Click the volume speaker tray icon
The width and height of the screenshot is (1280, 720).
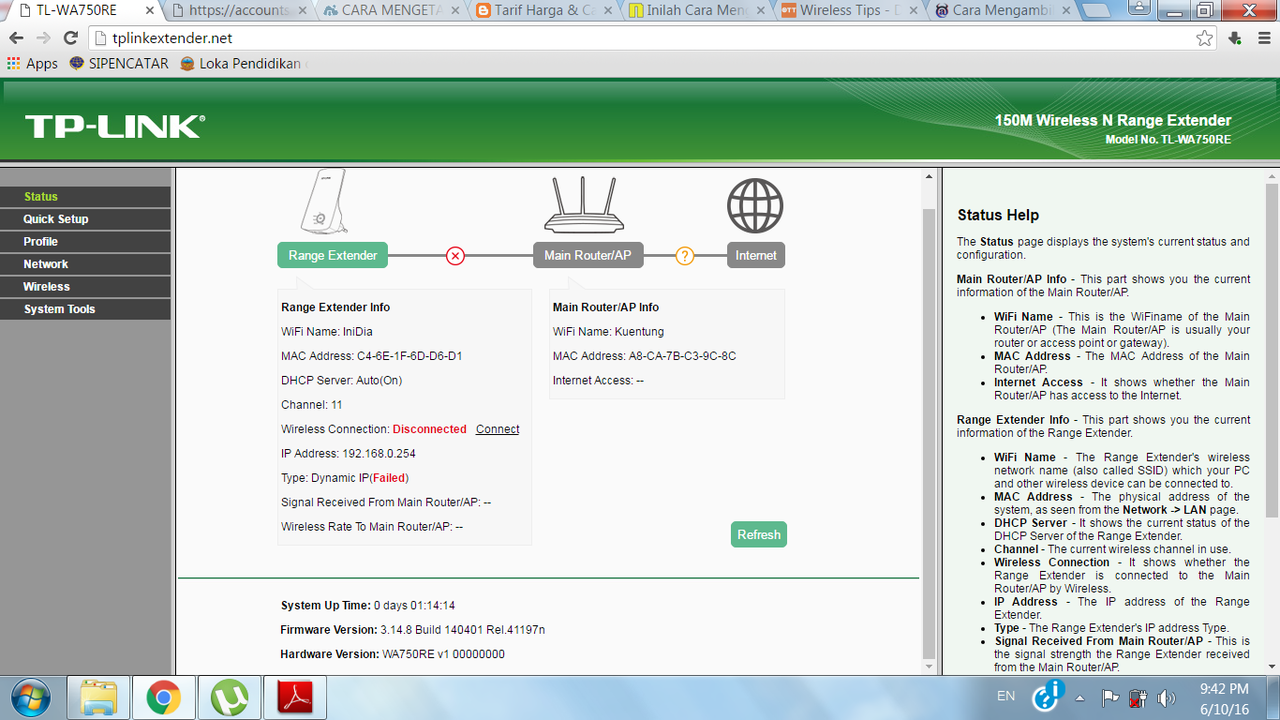1166,697
